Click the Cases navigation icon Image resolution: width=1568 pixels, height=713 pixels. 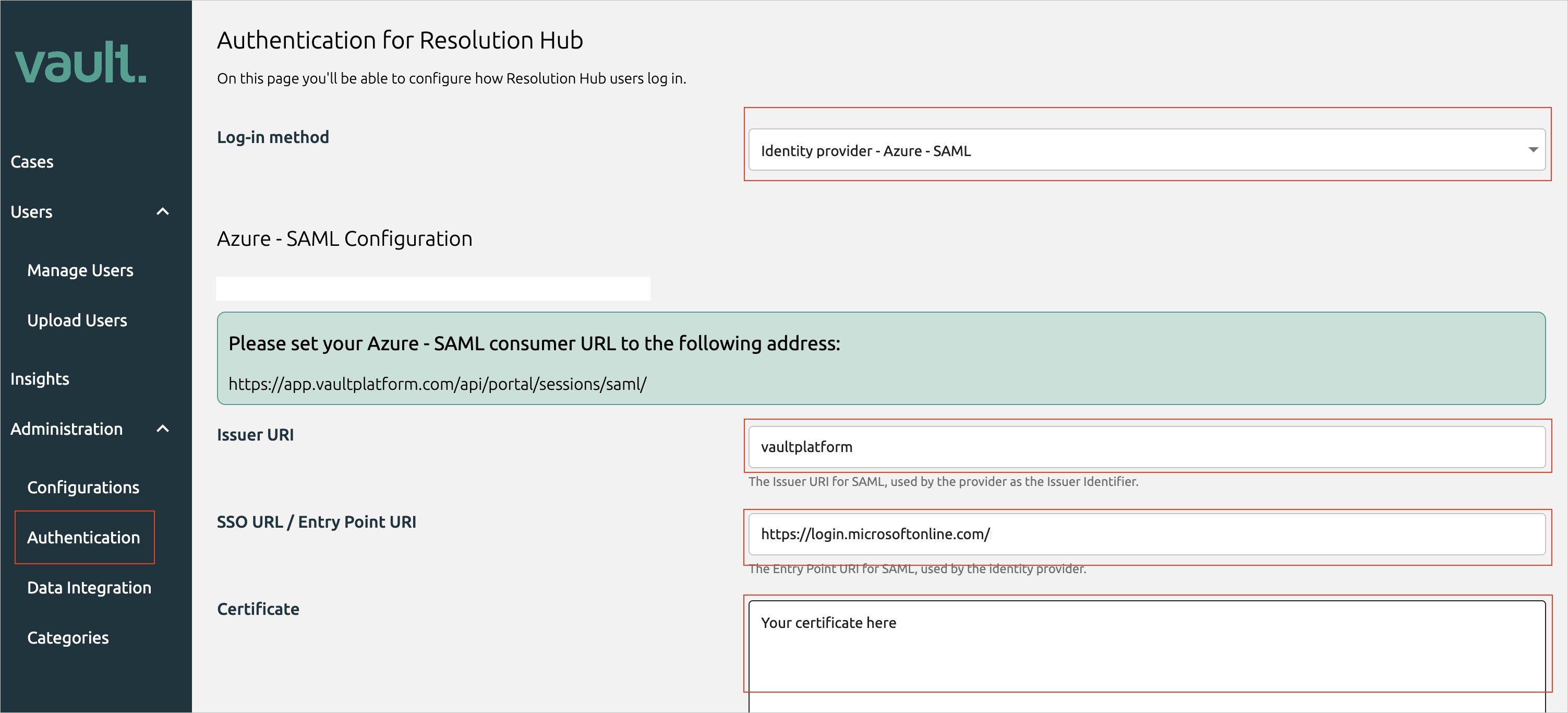[32, 160]
